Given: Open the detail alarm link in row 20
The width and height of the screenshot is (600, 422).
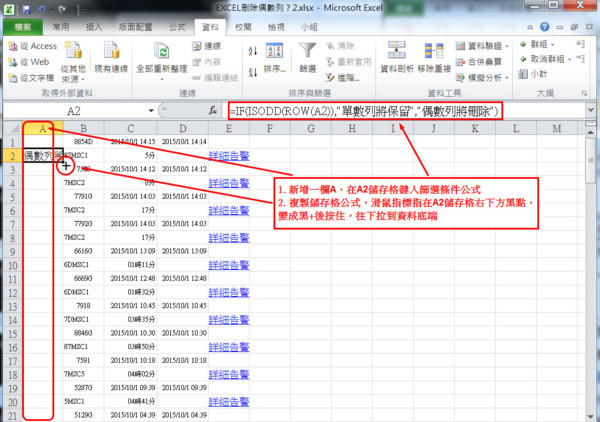Looking at the screenshot, I should coord(229,402).
